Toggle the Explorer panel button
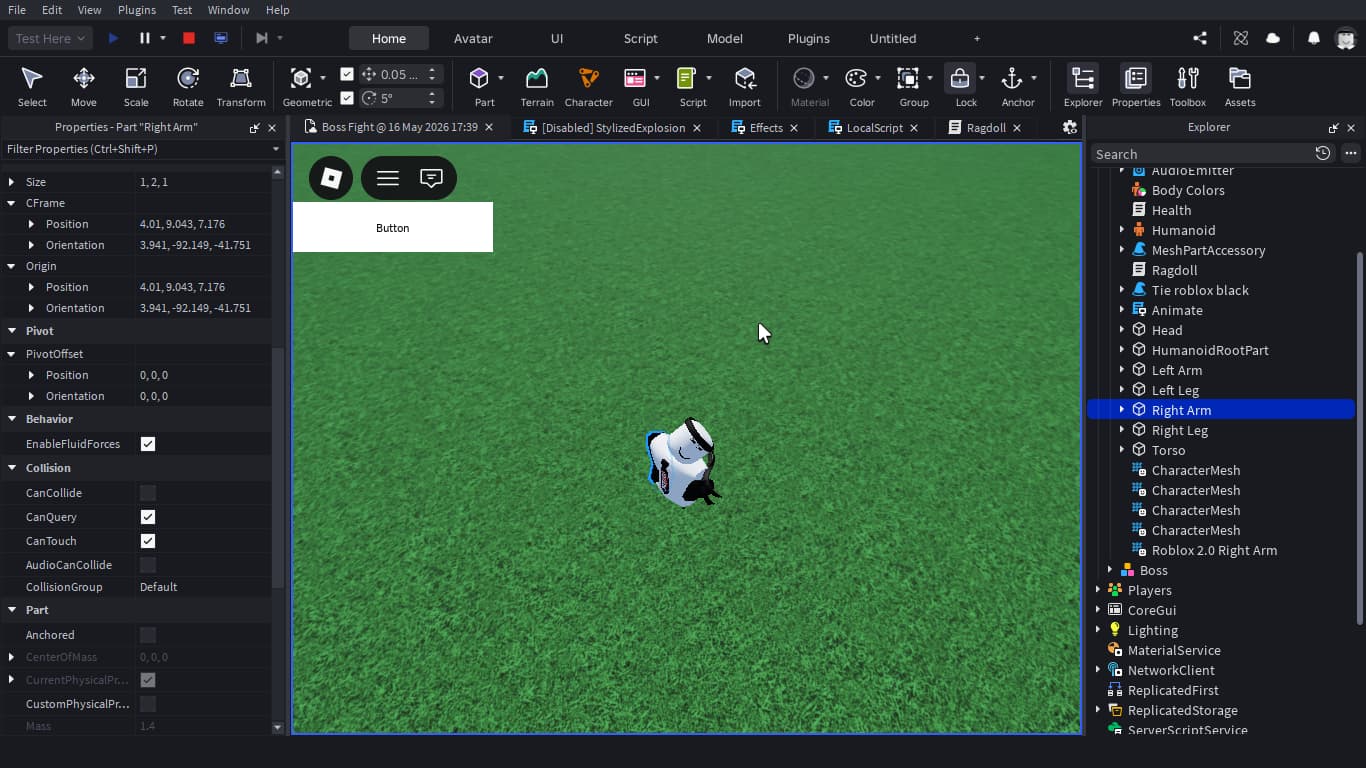 [1083, 86]
